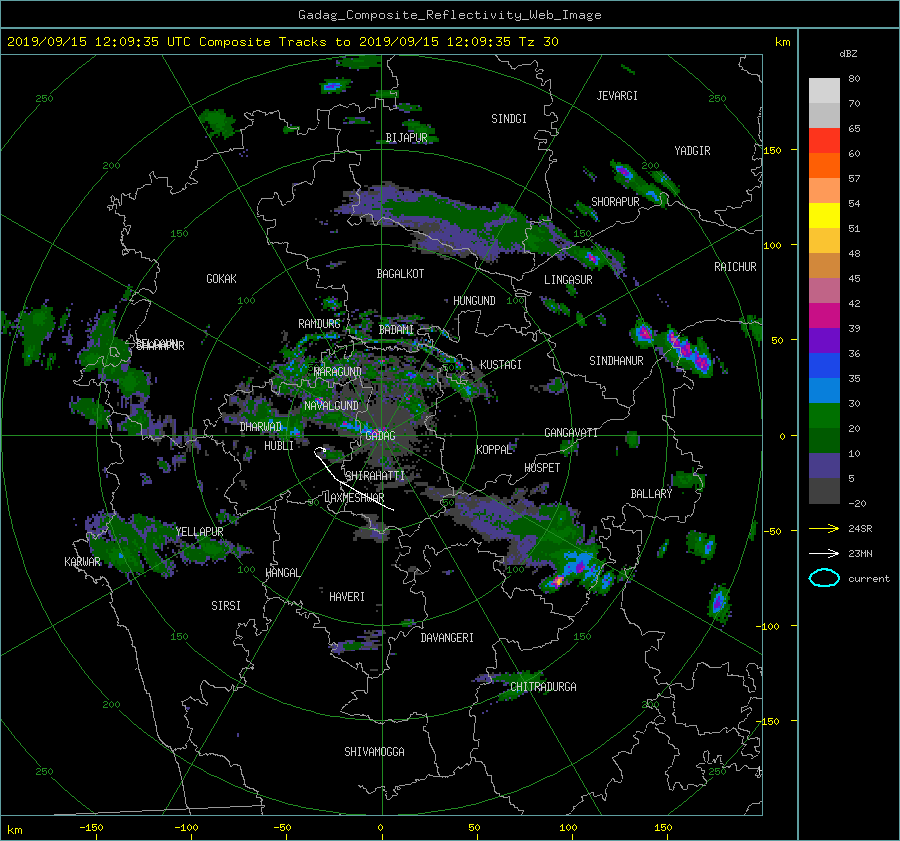Image resolution: width=900 pixels, height=841 pixels.
Task: Click the HOSPET city label
Action: coord(542,468)
